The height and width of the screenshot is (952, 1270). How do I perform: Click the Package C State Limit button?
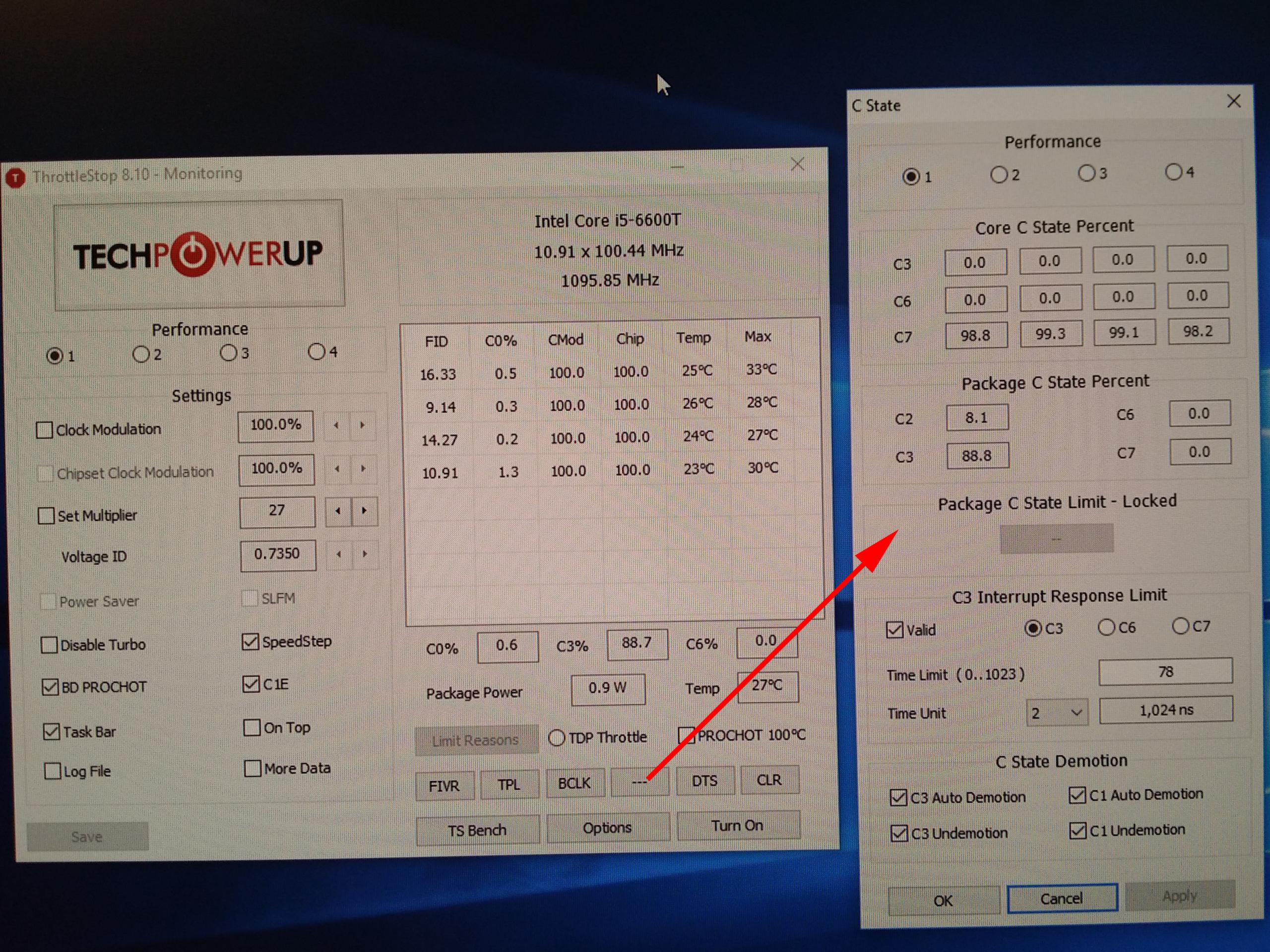click(1056, 539)
